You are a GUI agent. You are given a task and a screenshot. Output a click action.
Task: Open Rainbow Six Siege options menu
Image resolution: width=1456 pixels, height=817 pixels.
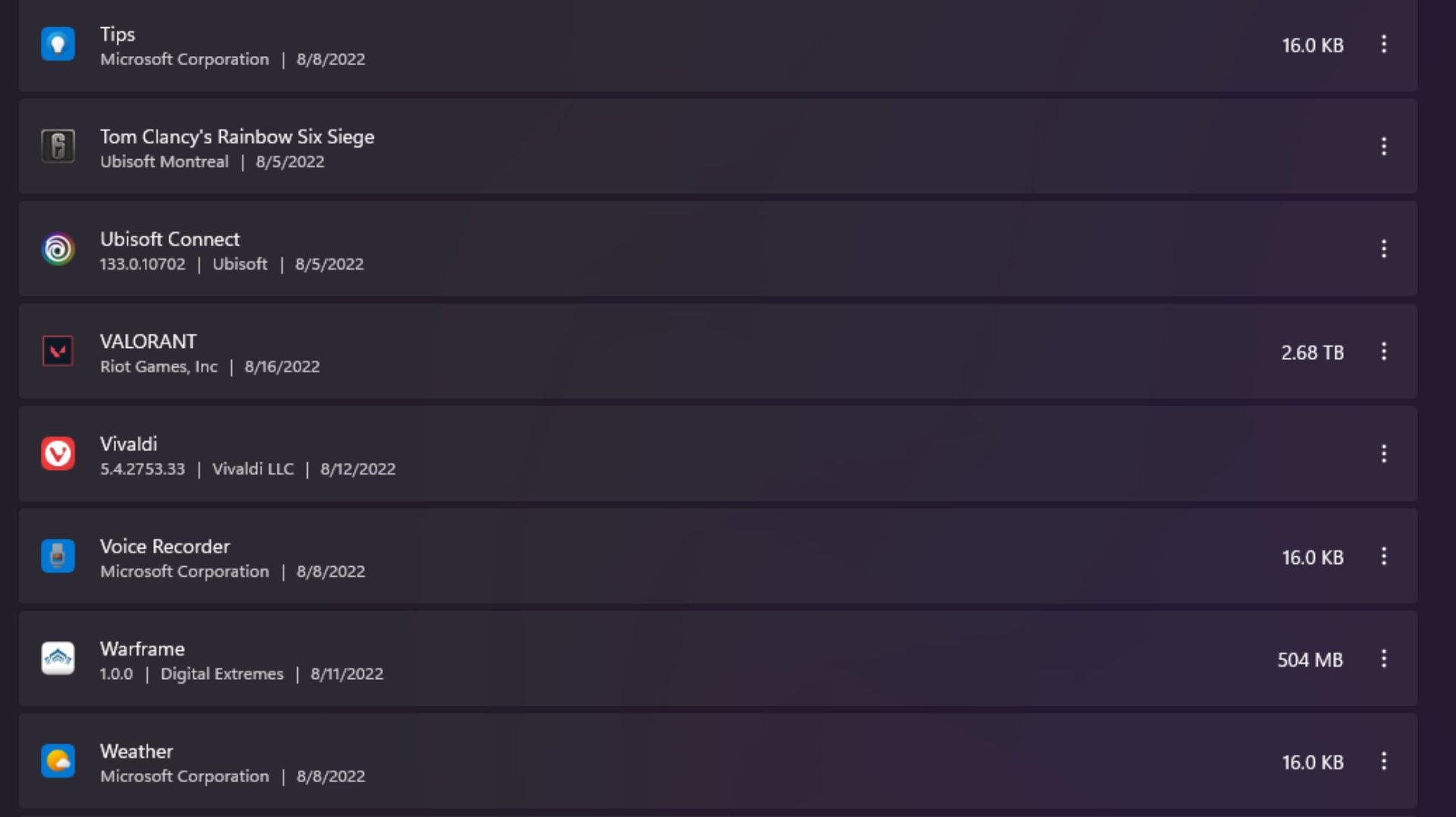pos(1385,146)
